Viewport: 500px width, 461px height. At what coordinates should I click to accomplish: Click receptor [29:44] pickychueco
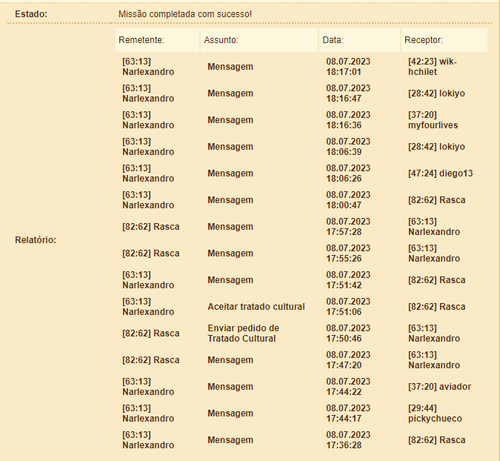pyautogui.click(x=435, y=413)
